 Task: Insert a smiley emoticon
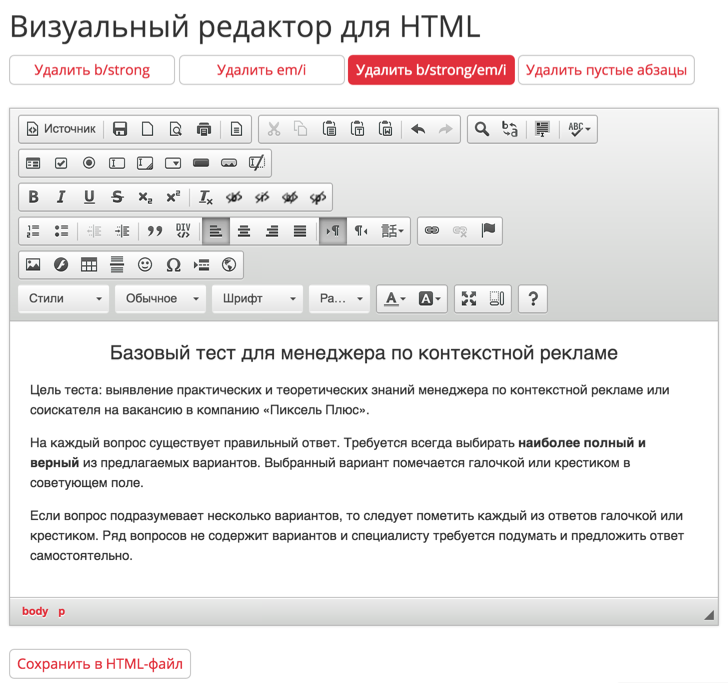tap(145, 265)
